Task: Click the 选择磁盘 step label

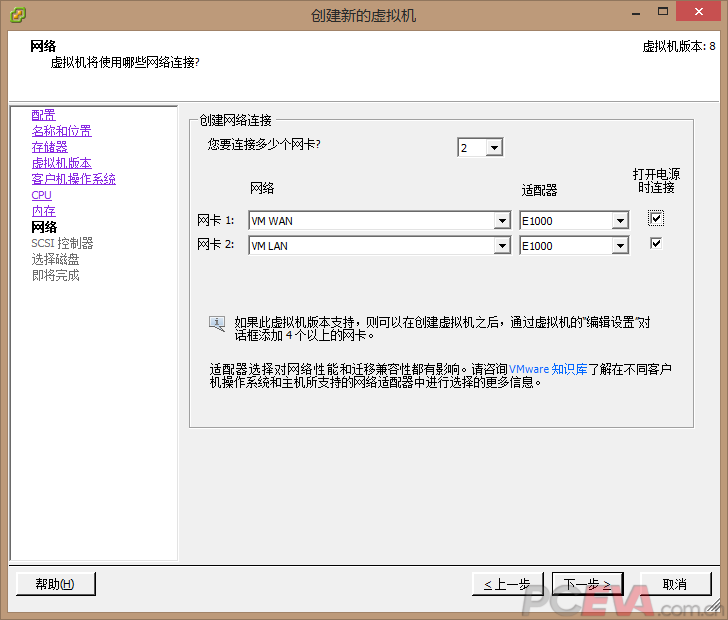Action: pyautogui.click(x=55, y=259)
